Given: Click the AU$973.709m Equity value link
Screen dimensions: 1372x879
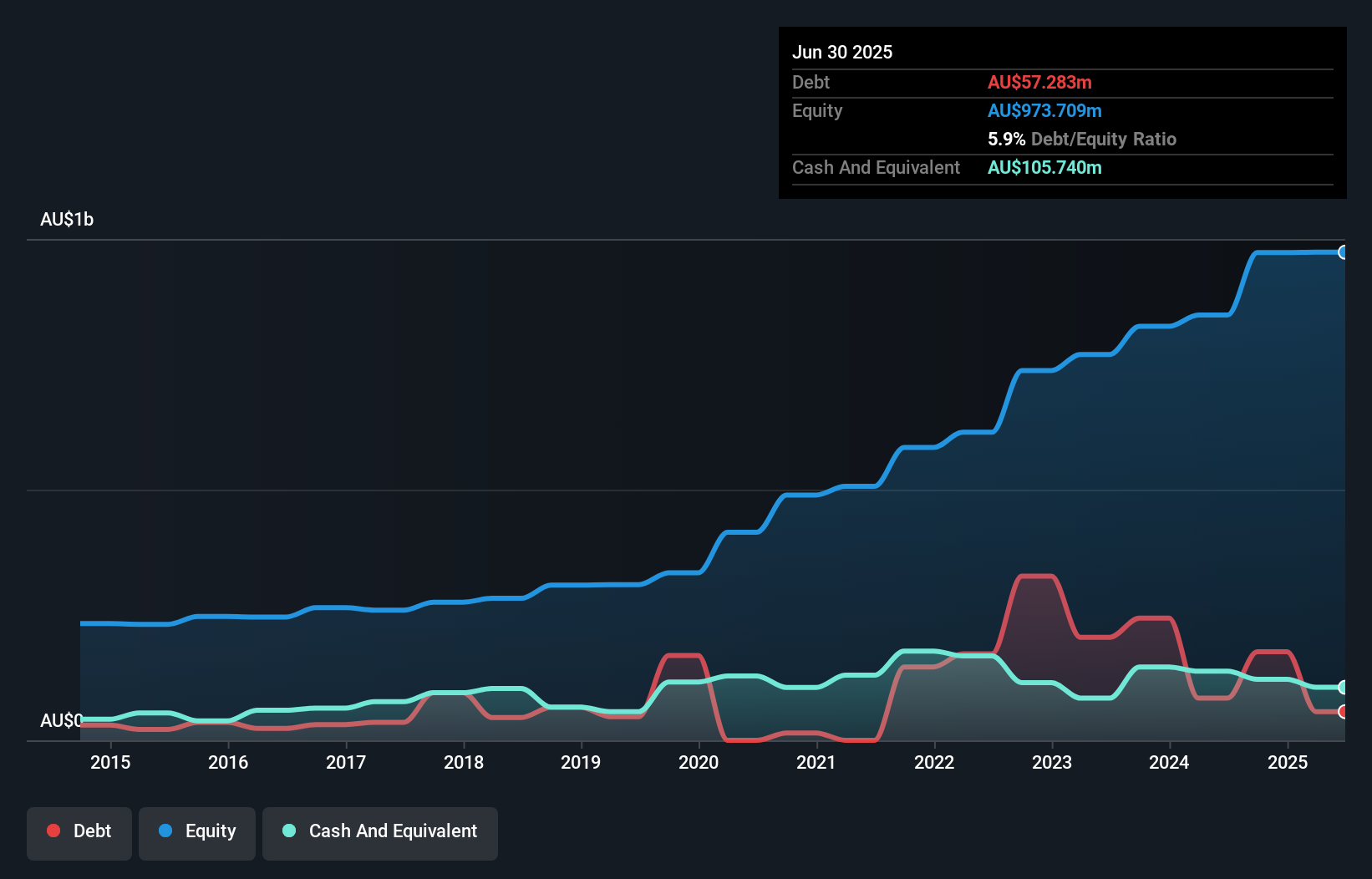Looking at the screenshot, I should point(1044,110).
